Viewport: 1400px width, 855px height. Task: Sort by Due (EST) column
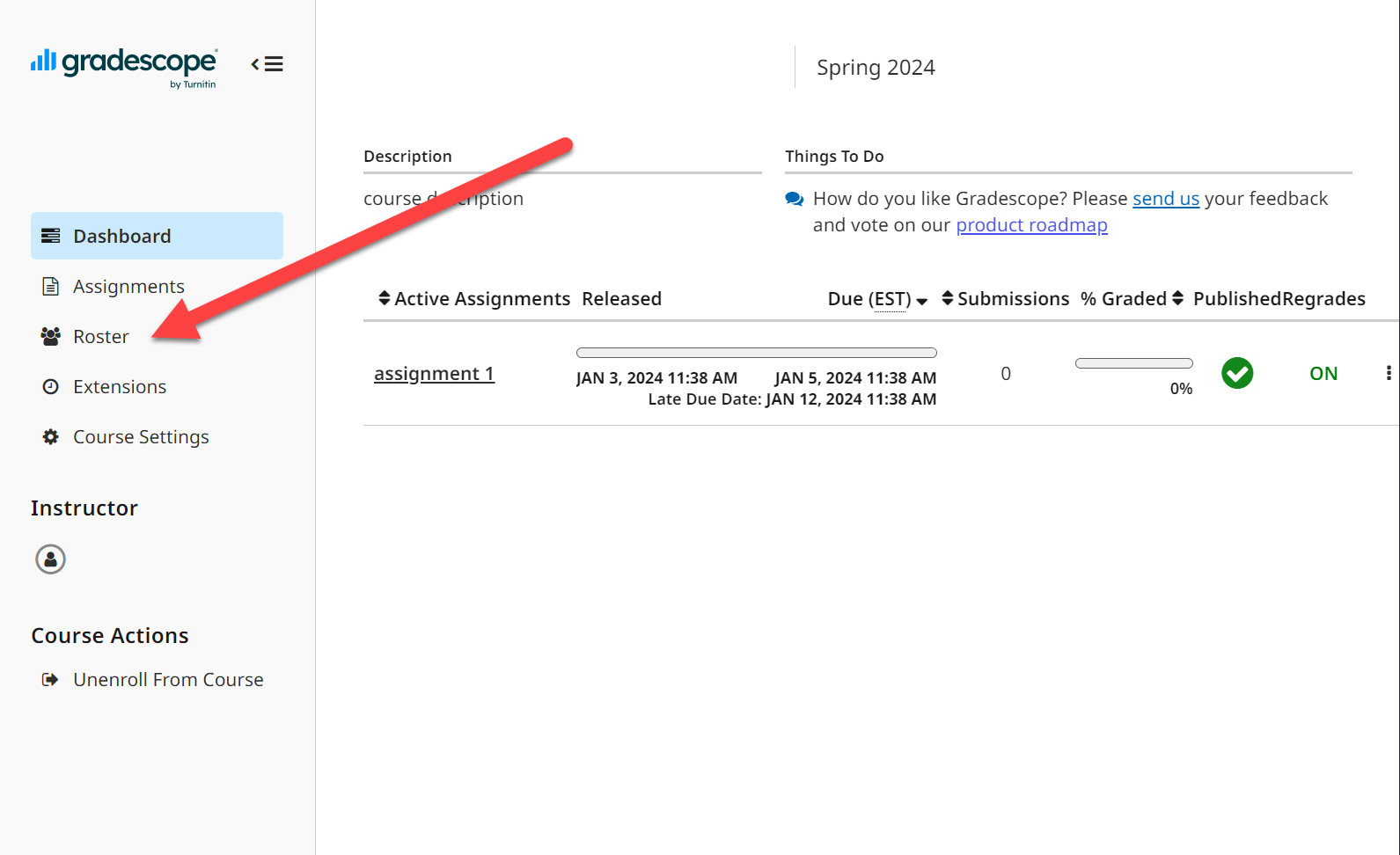[x=877, y=299]
